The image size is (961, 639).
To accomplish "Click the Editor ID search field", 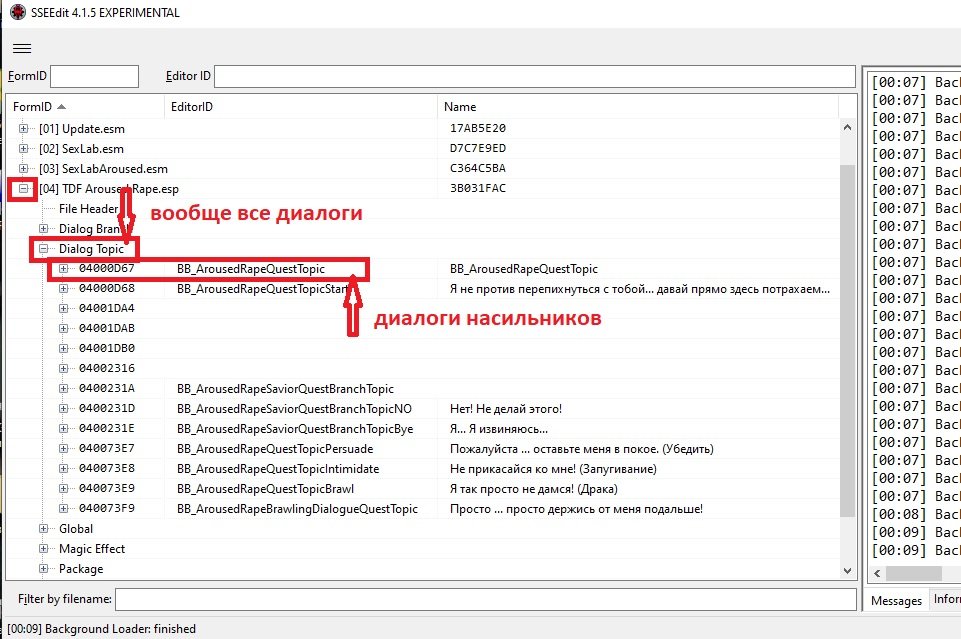I will coord(534,77).
